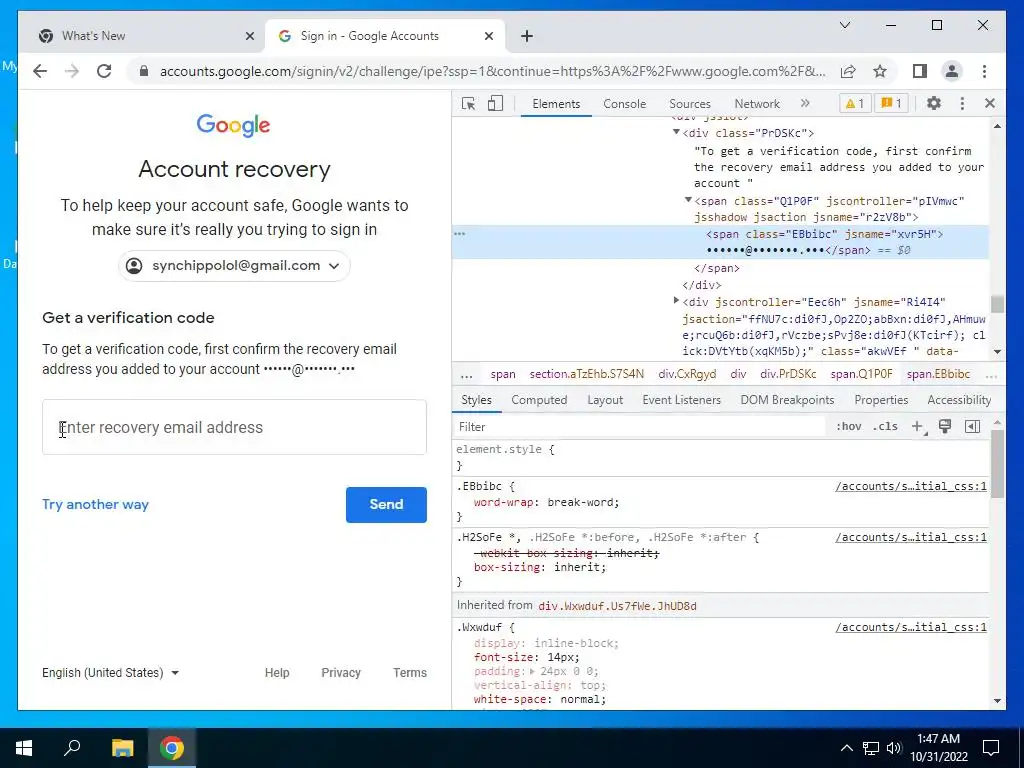Select div.PrDSKc in the breadcrumb
The height and width of the screenshot is (768, 1024).
click(x=788, y=374)
